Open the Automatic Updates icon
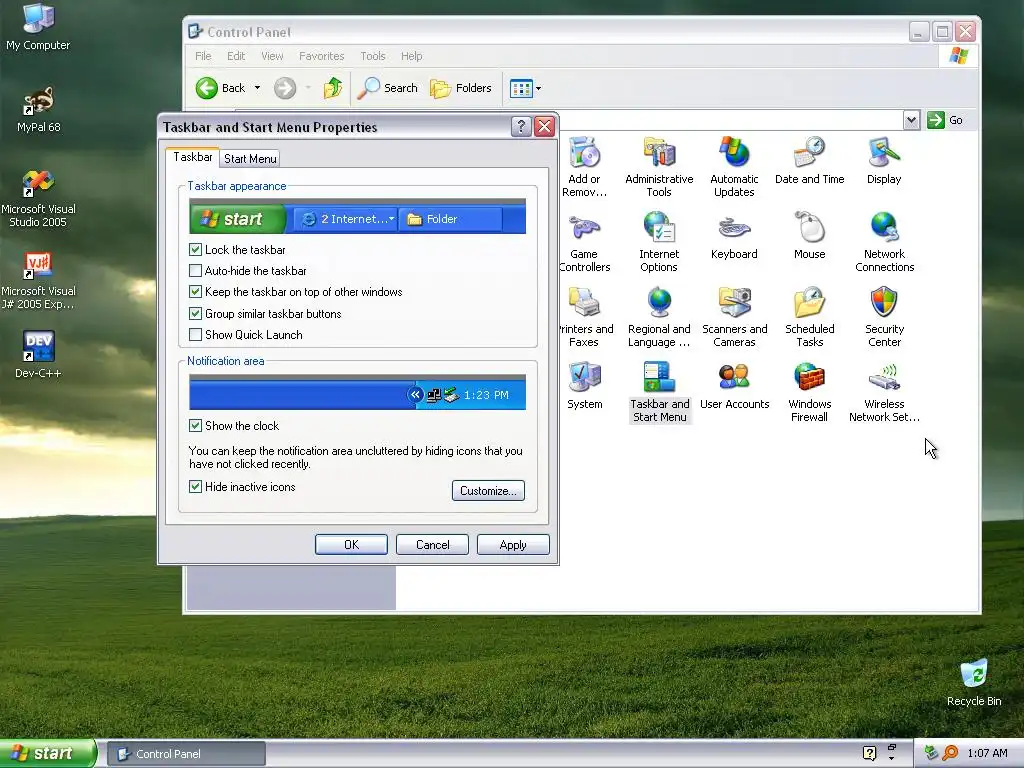This screenshot has width=1024, height=768. (734, 167)
